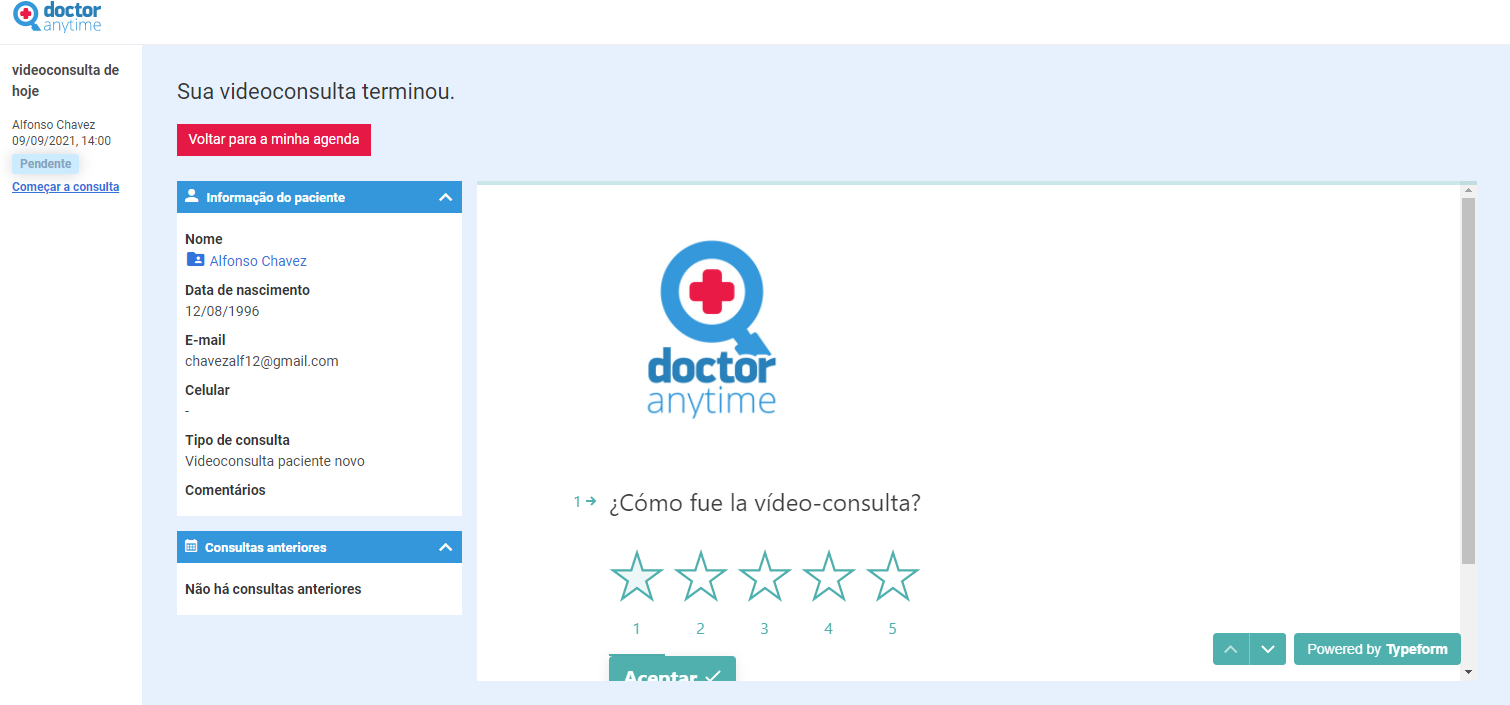1510x705 pixels.
Task: Click the scrollbar down arrow in survey
Action: (1468, 672)
